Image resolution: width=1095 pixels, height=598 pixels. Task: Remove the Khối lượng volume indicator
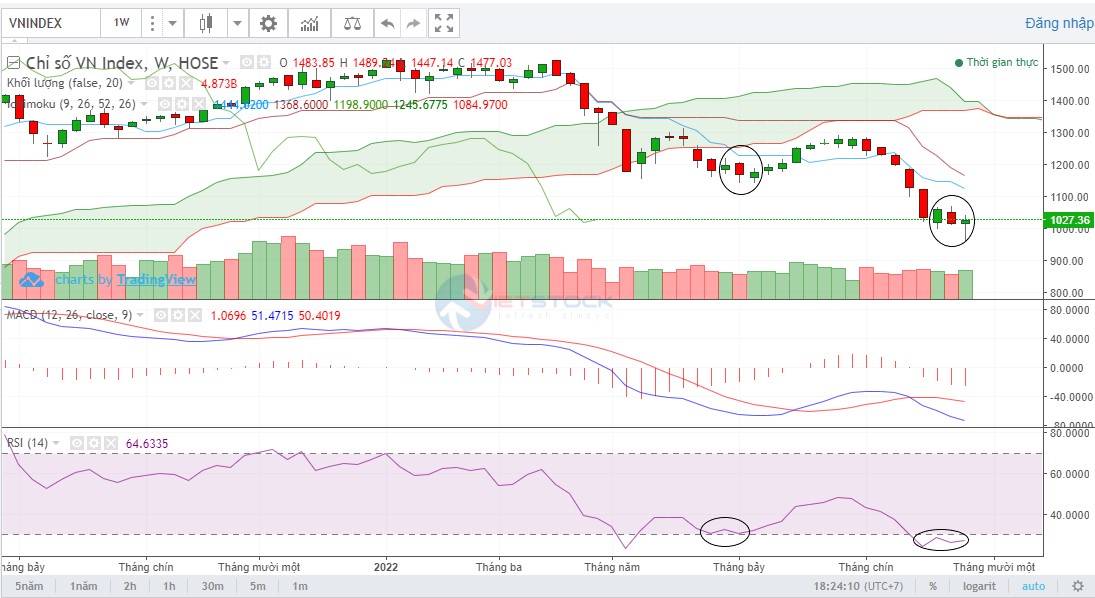click(187, 83)
